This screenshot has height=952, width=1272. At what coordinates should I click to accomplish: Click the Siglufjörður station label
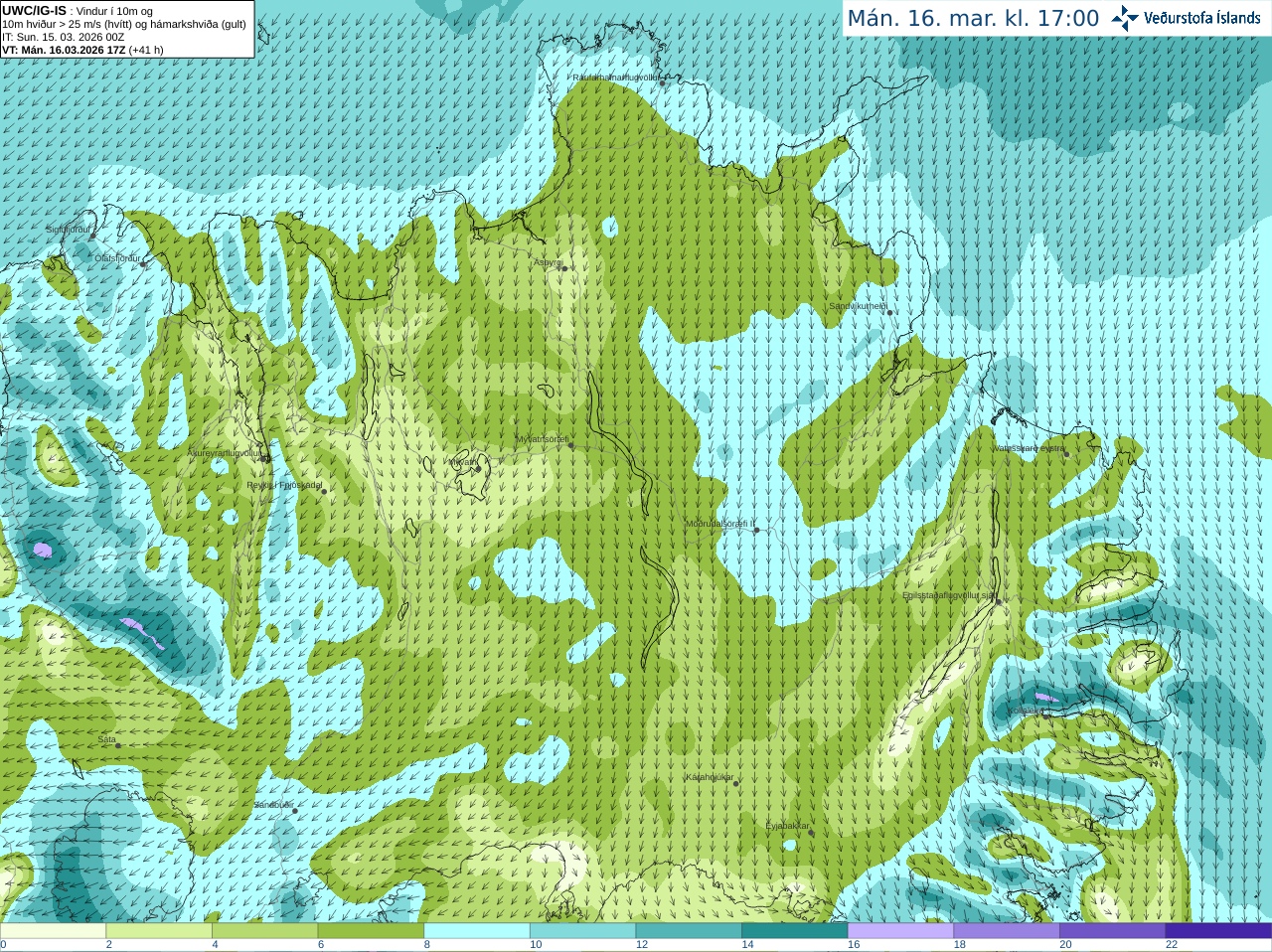68,230
